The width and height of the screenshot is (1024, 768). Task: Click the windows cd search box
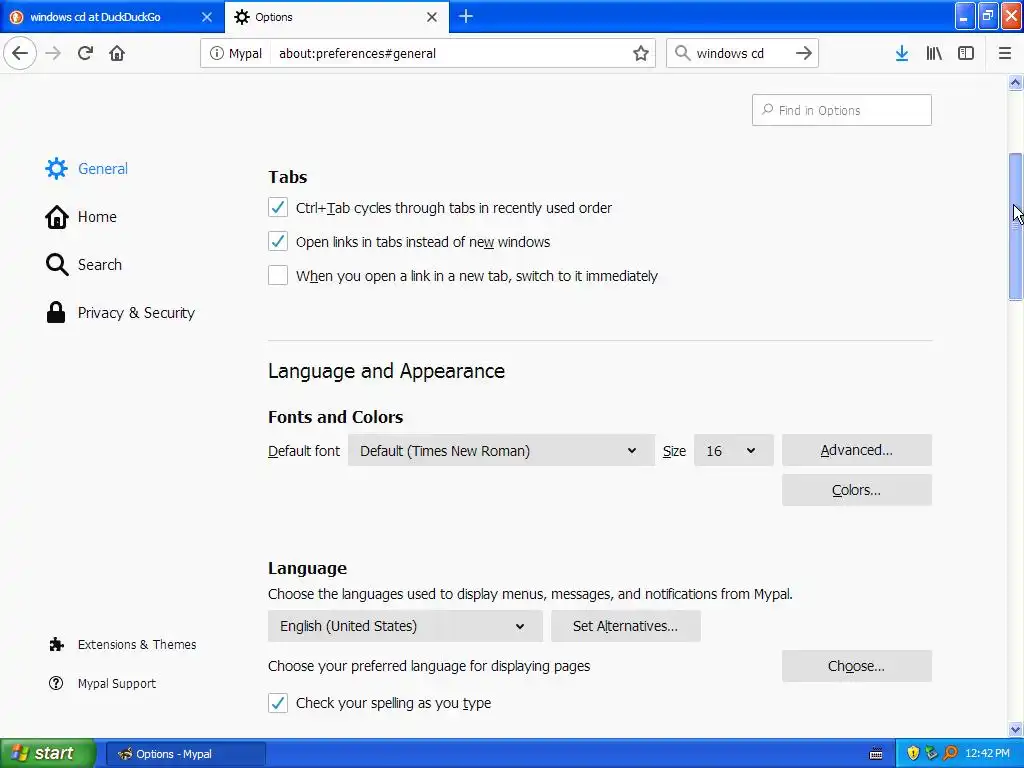click(x=743, y=54)
